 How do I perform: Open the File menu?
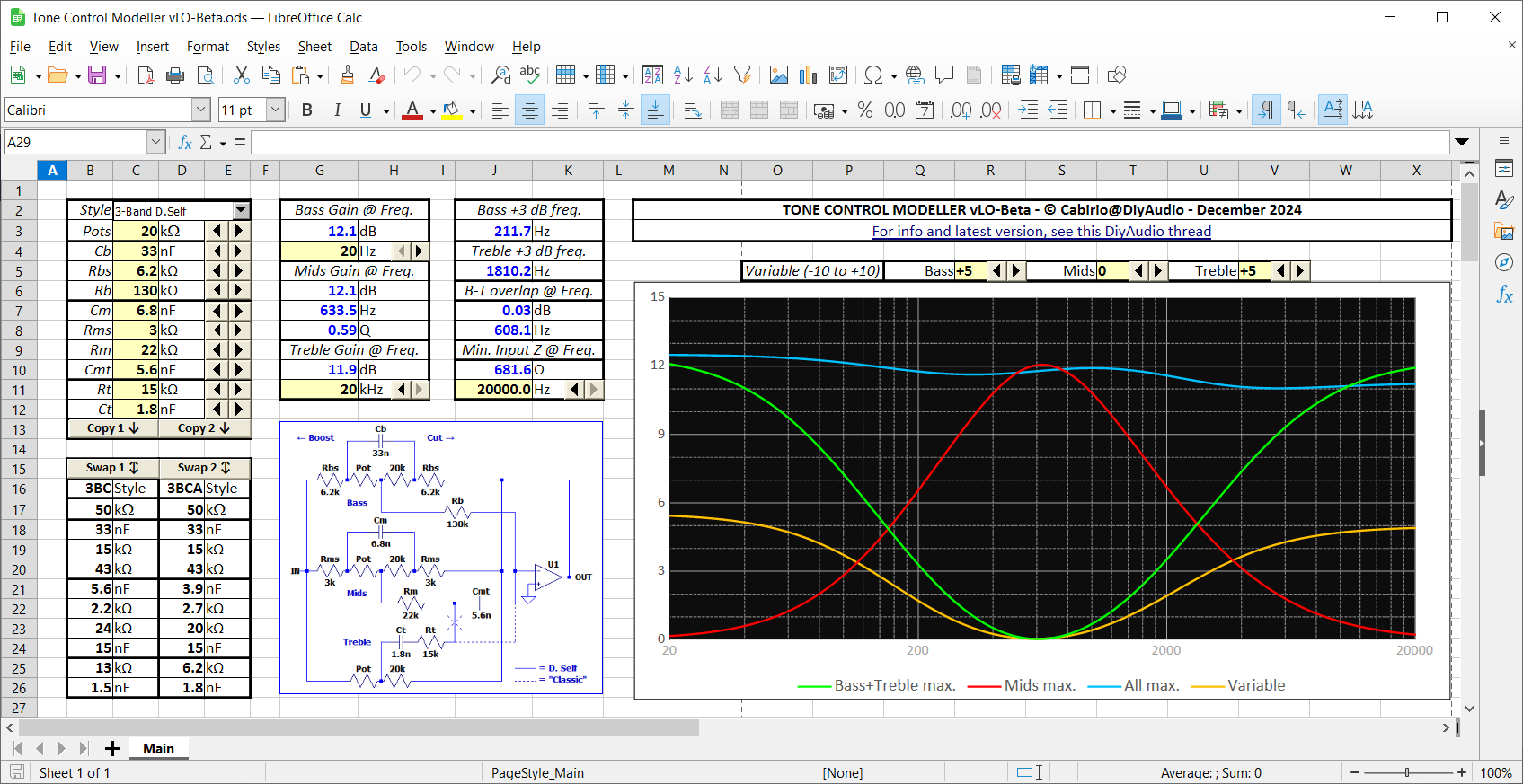point(20,47)
